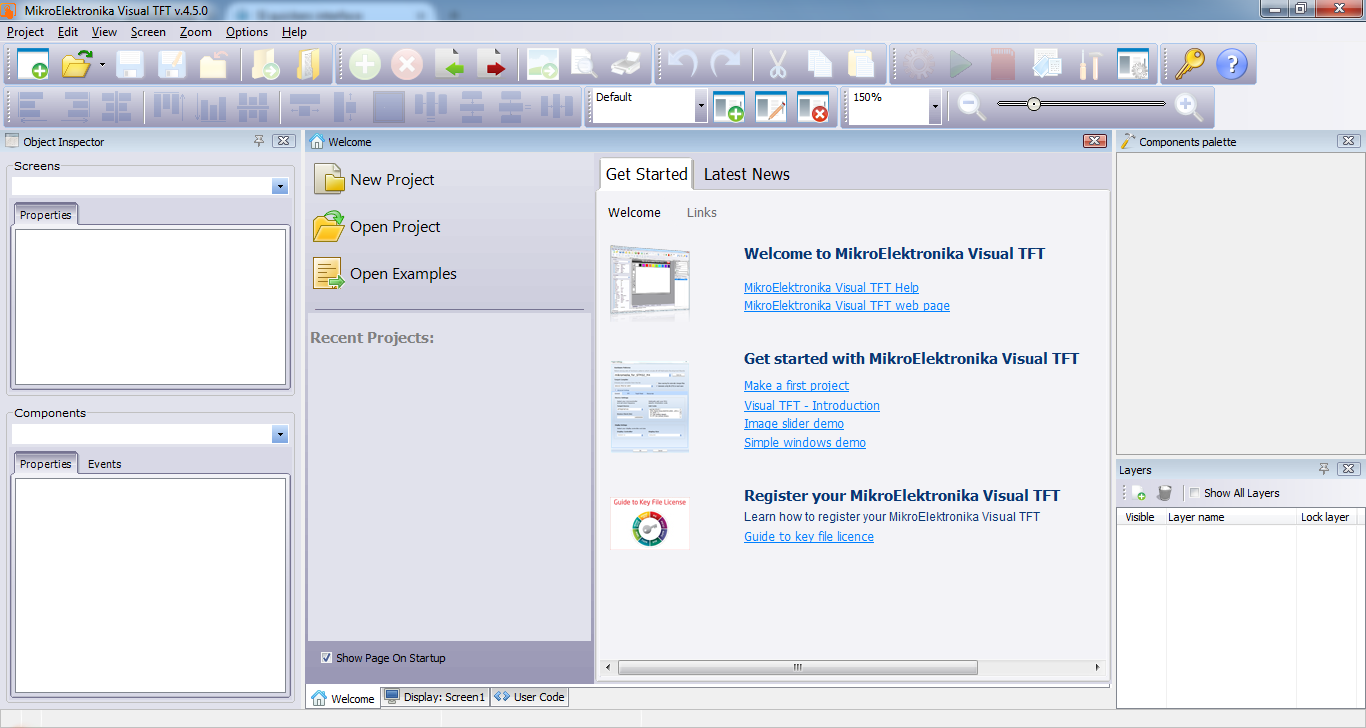Click the golden key license icon

[x=1189, y=65]
